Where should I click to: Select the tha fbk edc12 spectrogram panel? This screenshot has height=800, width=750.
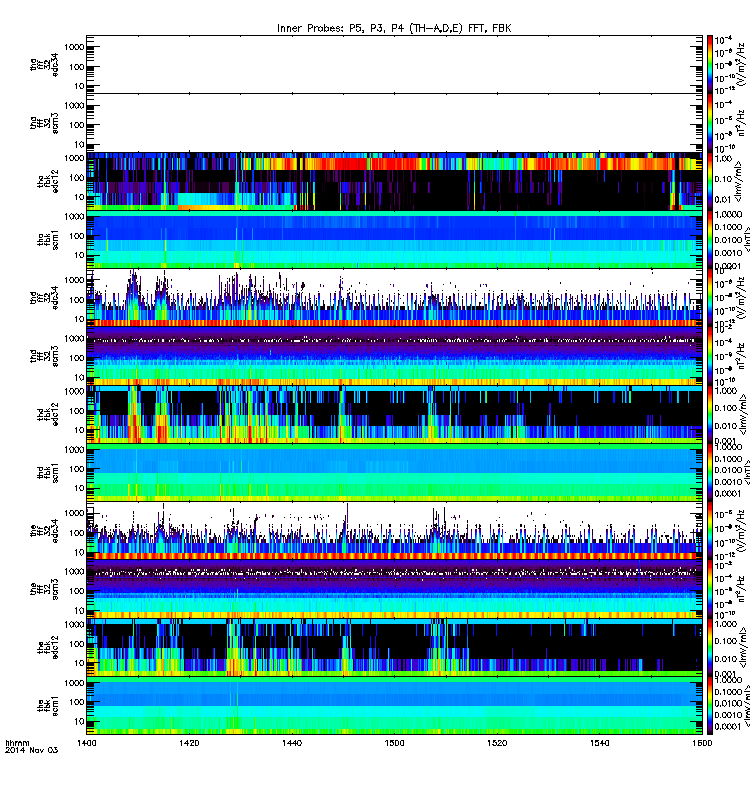point(394,181)
